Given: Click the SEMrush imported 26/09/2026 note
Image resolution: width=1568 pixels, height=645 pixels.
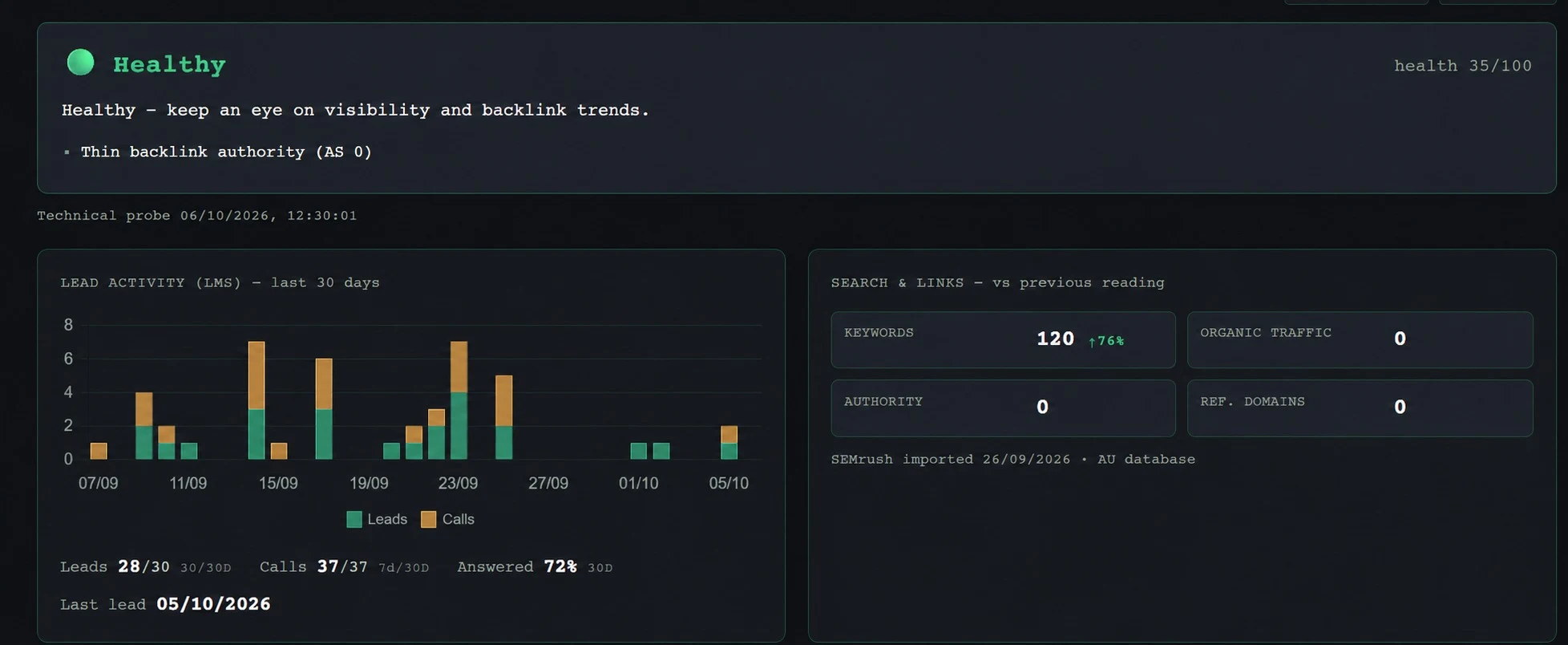Looking at the screenshot, I should click(x=1012, y=459).
